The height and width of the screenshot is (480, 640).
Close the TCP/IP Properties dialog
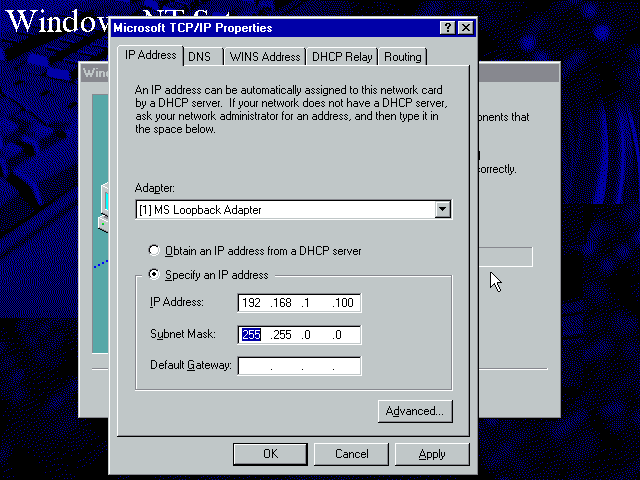(x=466, y=28)
